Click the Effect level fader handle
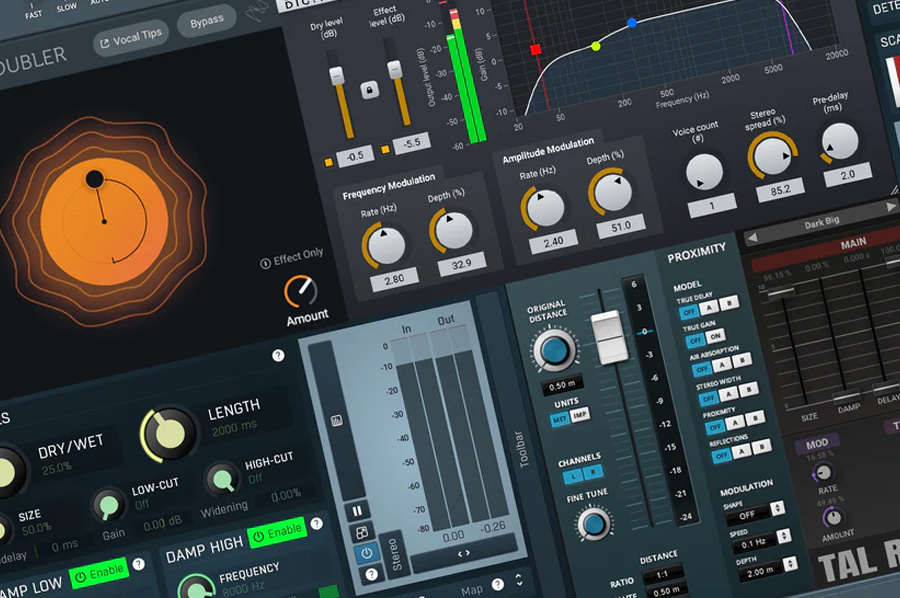Viewport: 900px width, 598px height. tap(394, 69)
